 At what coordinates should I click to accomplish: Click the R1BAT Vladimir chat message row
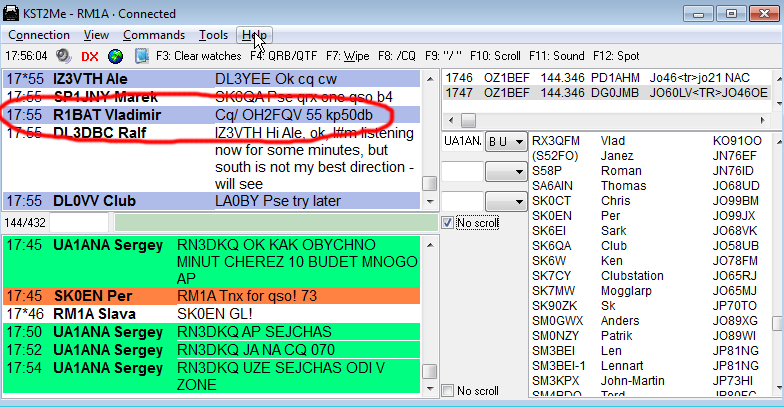[x=200, y=115]
